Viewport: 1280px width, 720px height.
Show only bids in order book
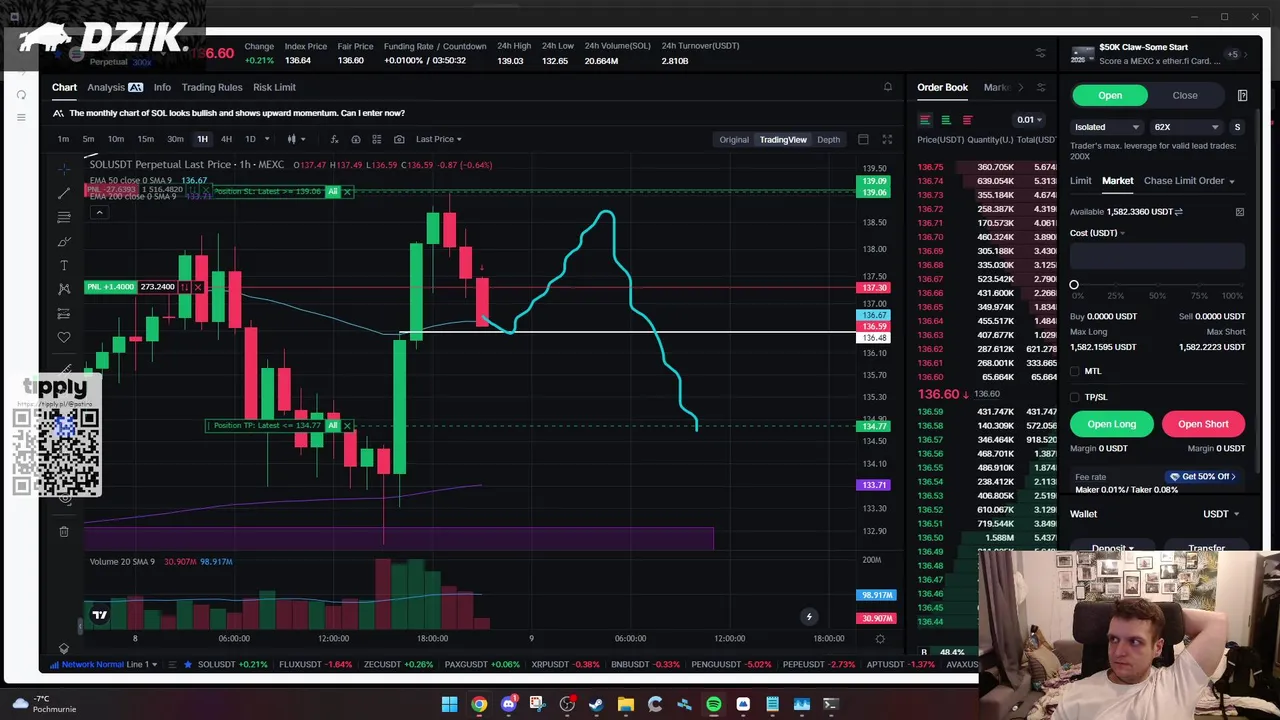coord(946,120)
